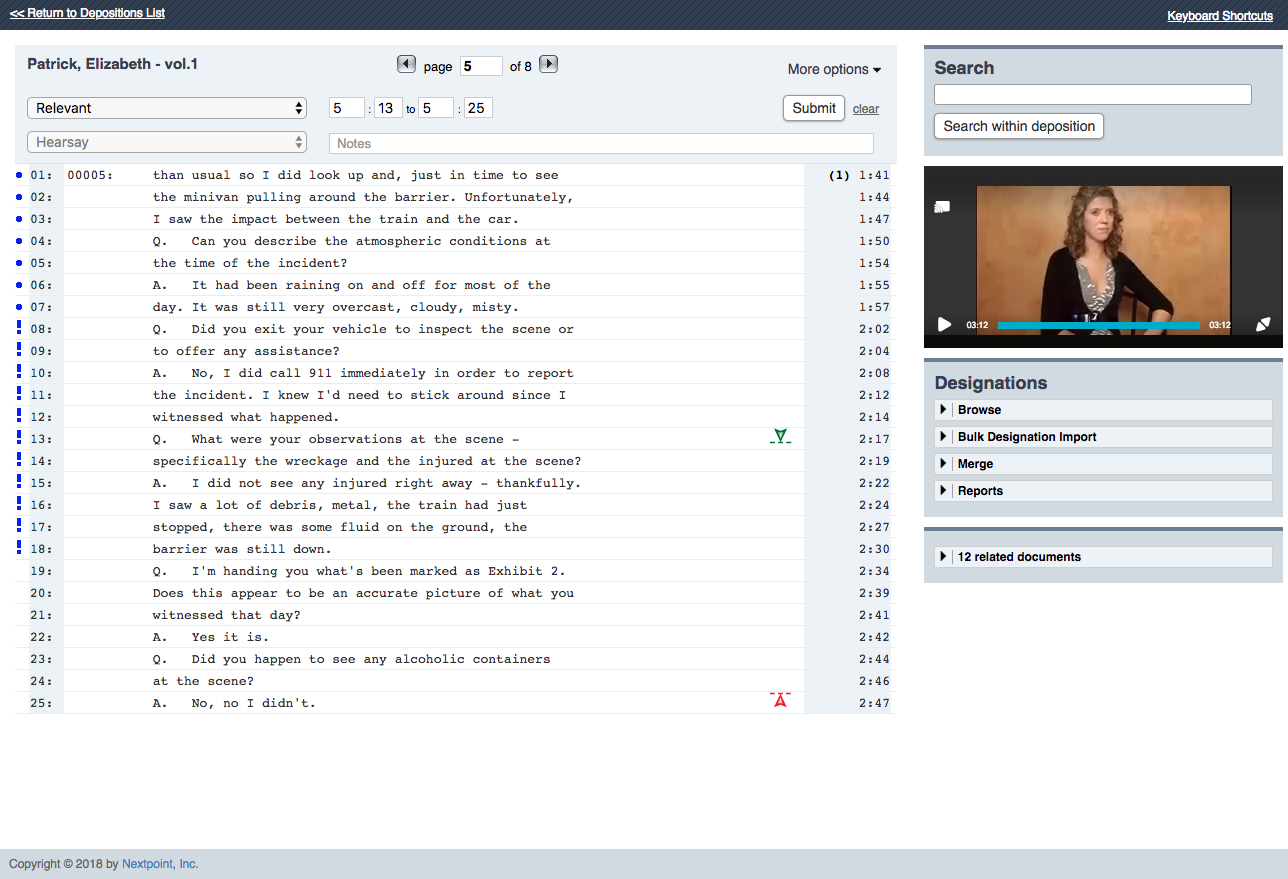Click Return to Depositions List link
The width and height of the screenshot is (1288, 879).
pyautogui.click(x=87, y=13)
